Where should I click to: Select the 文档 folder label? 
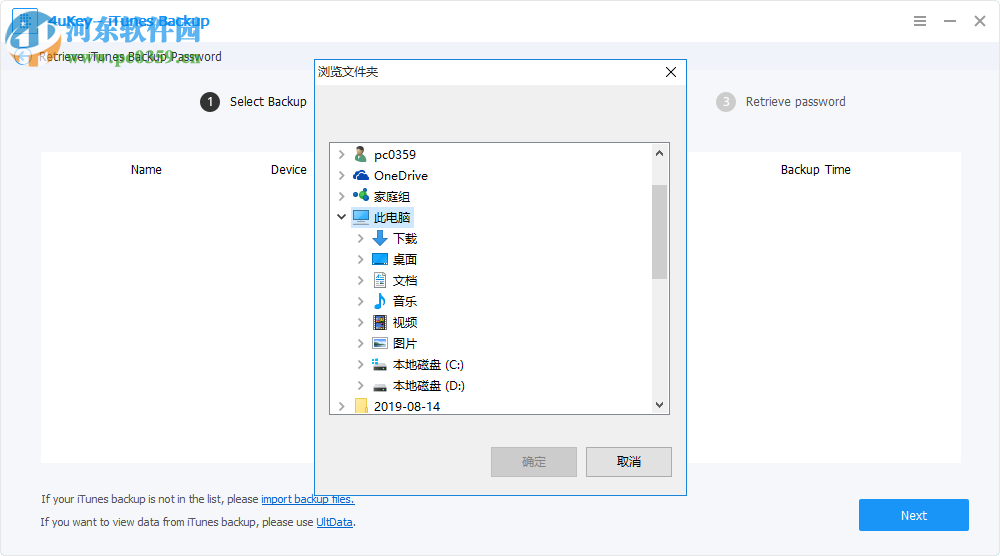point(405,281)
